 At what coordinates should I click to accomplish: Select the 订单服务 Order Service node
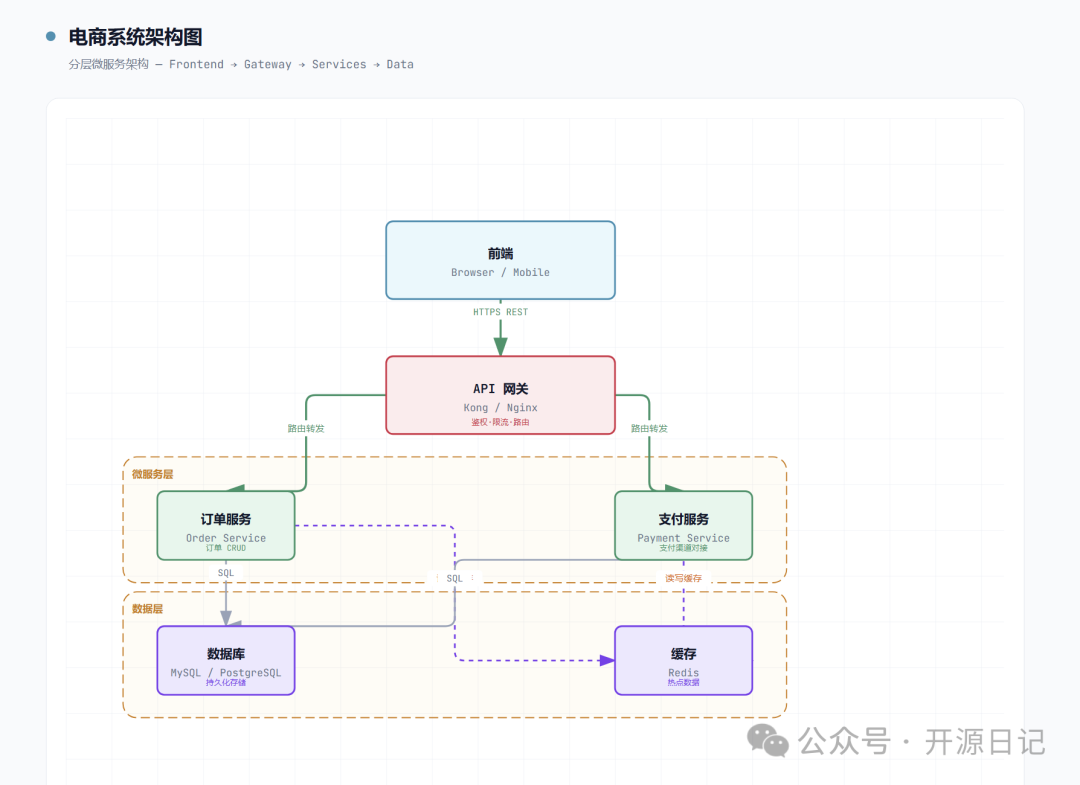coord(226,525)
